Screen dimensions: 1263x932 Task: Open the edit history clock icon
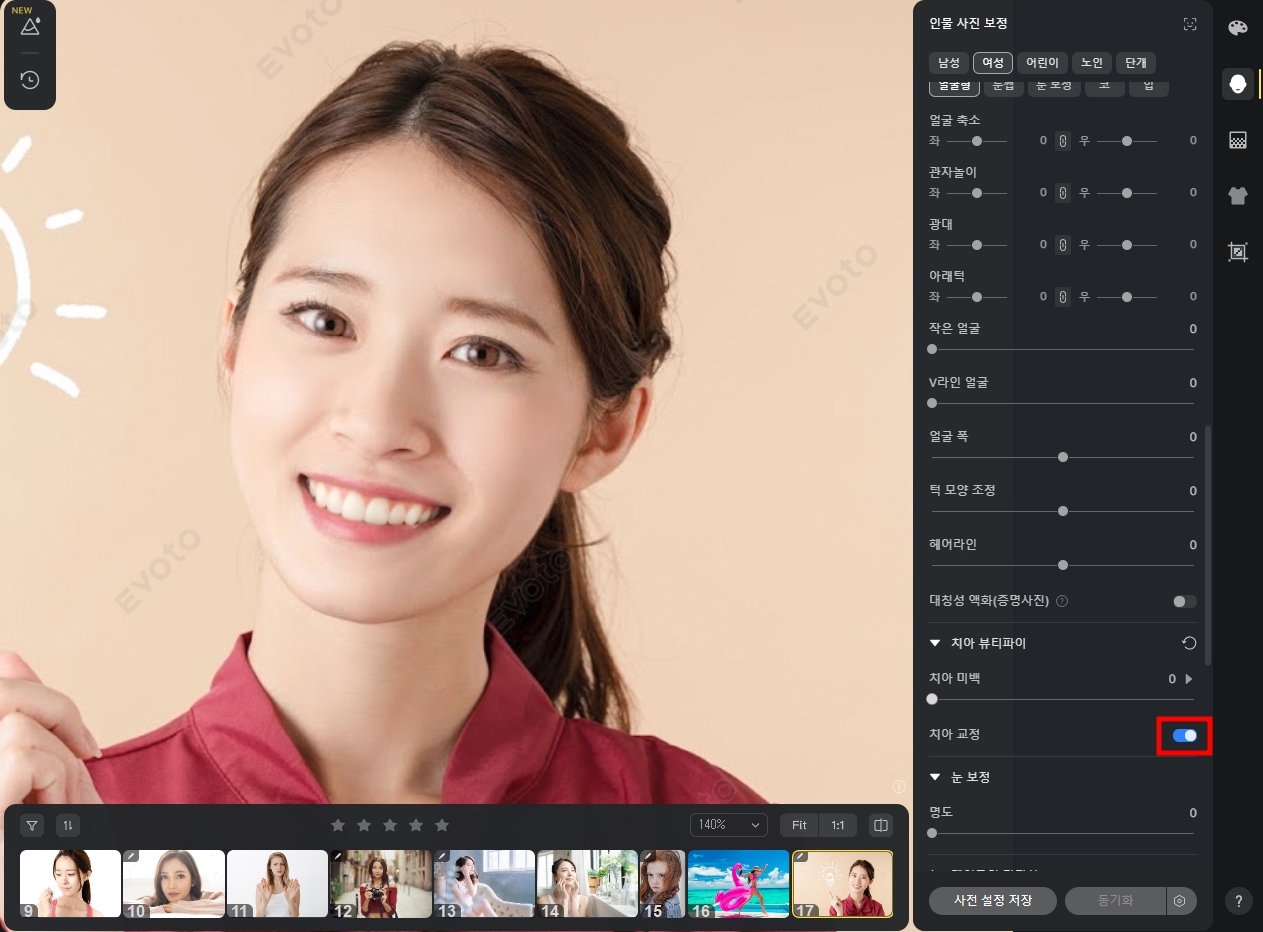click(x=30, y=80)
